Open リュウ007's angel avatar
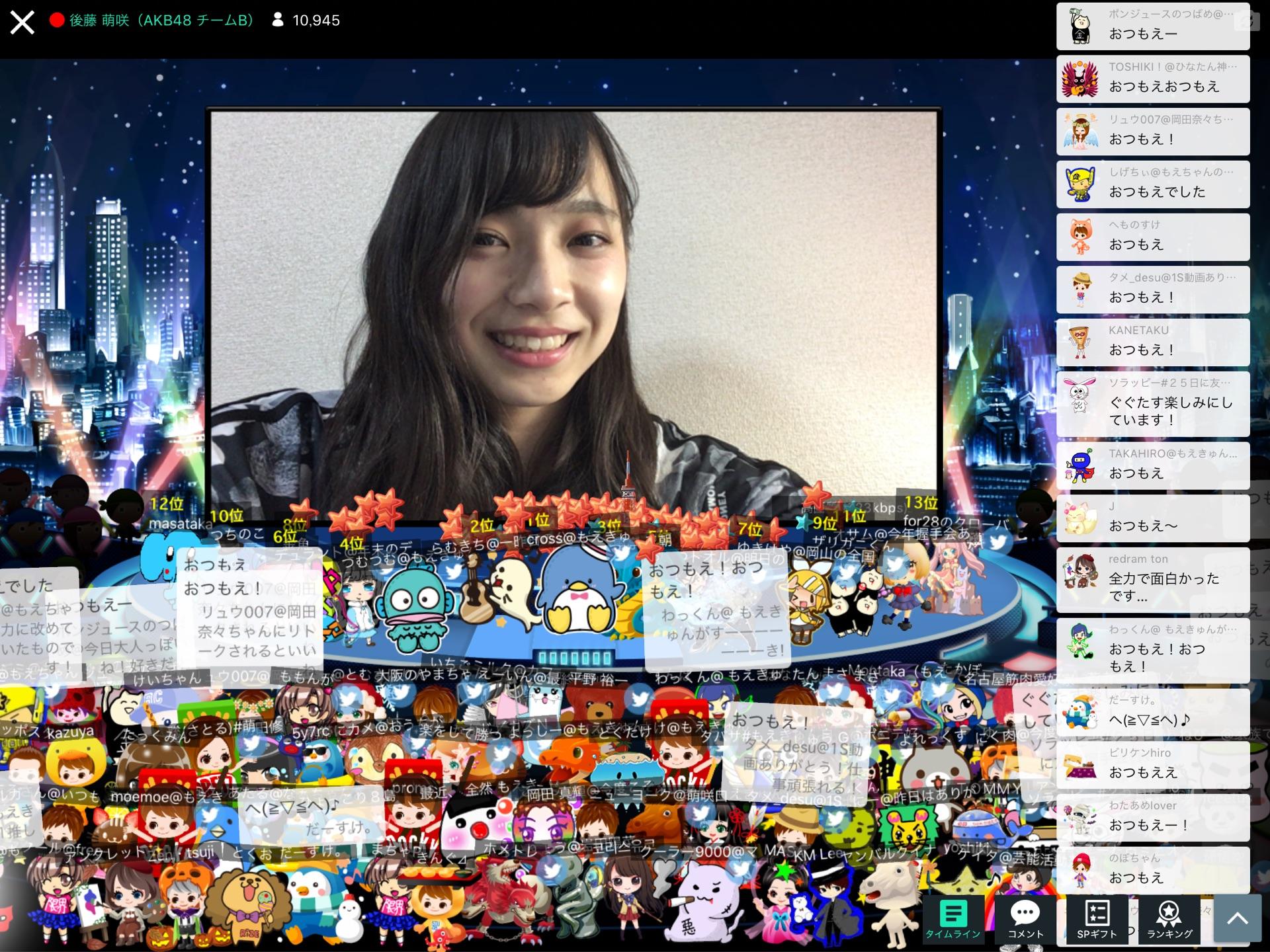Image resolution: width=1270 pixels, height=952 pixels. (x=1080, y=132)
